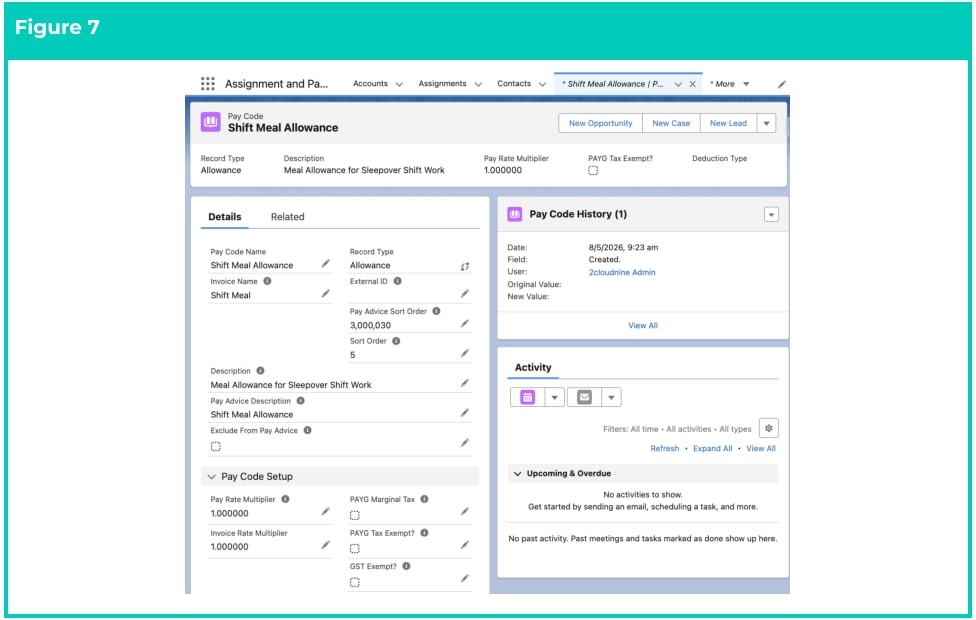
Task: Click the email envelope icon in Activity
Action: 584,397
